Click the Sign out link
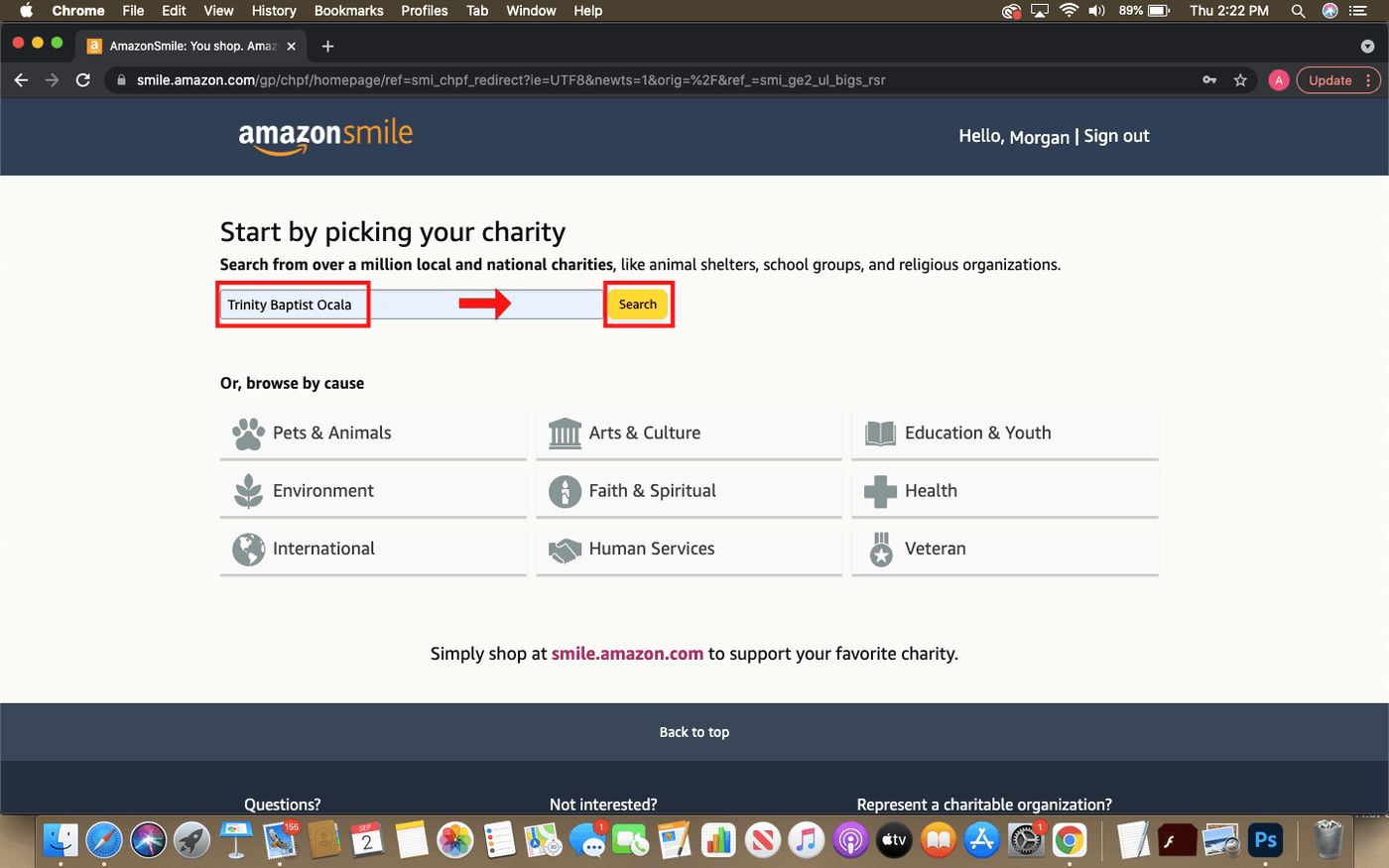Viewport: 1389px width, 868px height. tap(1116, 136)
